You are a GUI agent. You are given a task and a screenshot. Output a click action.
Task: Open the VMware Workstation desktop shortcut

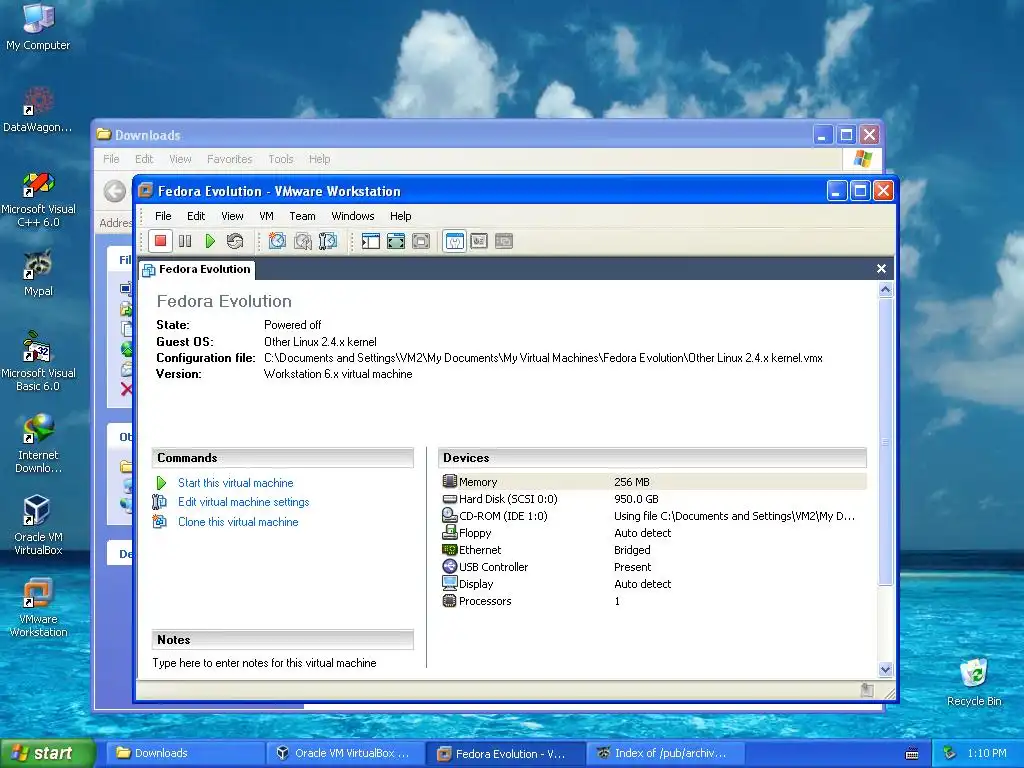pyautogui.click(x=38, y=607)
